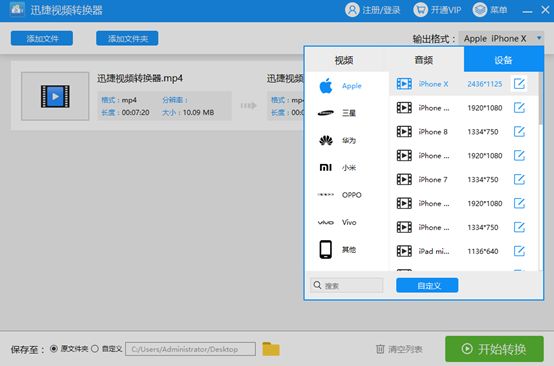Select the Huawei 华为 logo
This screenshot has width=554, height=366.
pyautogui.click(x=326, y=141)
